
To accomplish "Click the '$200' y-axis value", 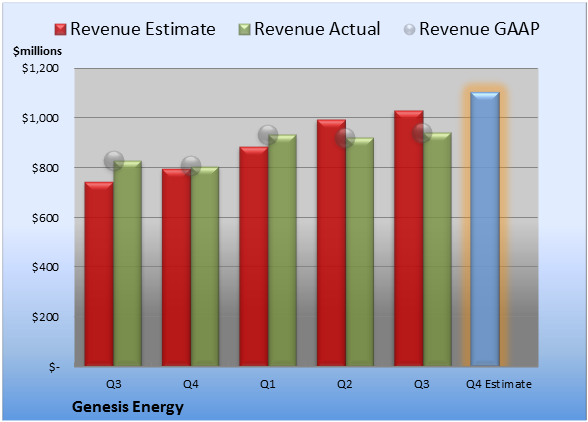I will click(45, 317).
